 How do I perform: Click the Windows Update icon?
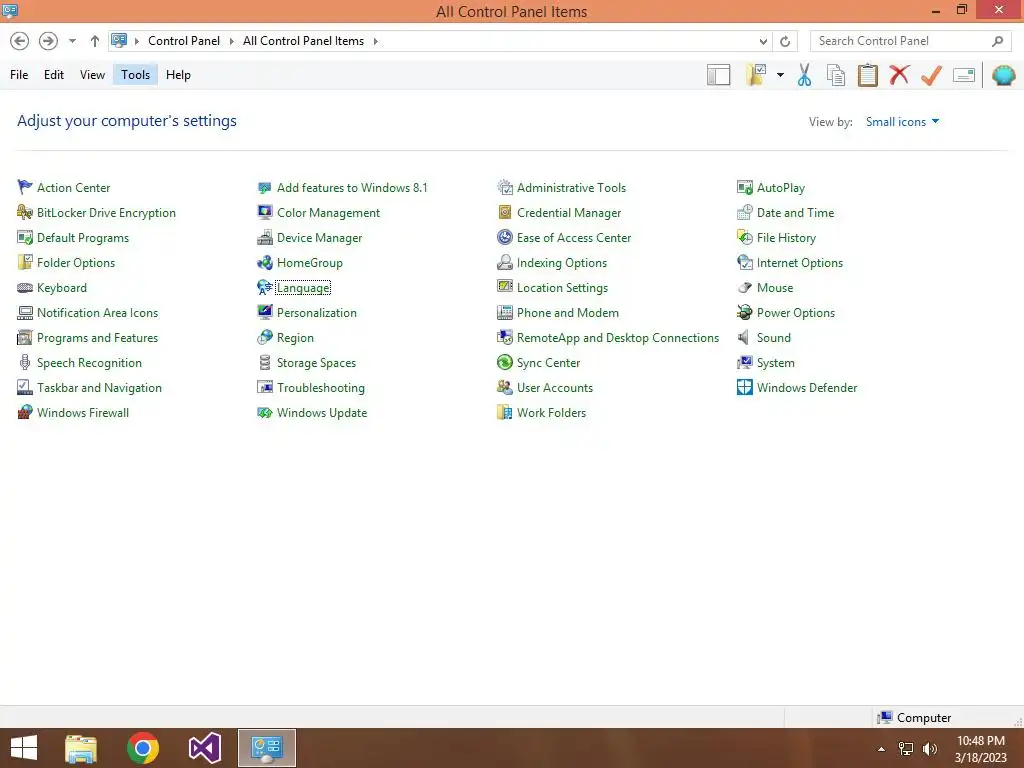click(264, 413)
